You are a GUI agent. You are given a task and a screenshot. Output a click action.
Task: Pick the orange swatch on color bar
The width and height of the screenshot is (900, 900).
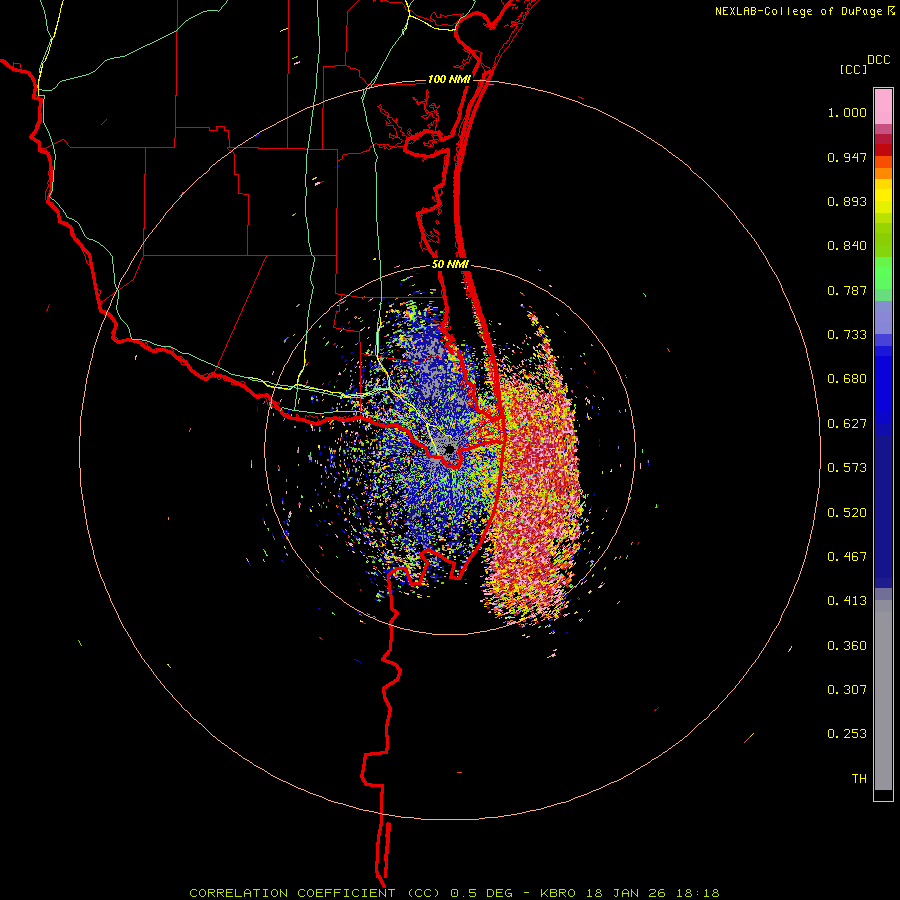[883, 173]
